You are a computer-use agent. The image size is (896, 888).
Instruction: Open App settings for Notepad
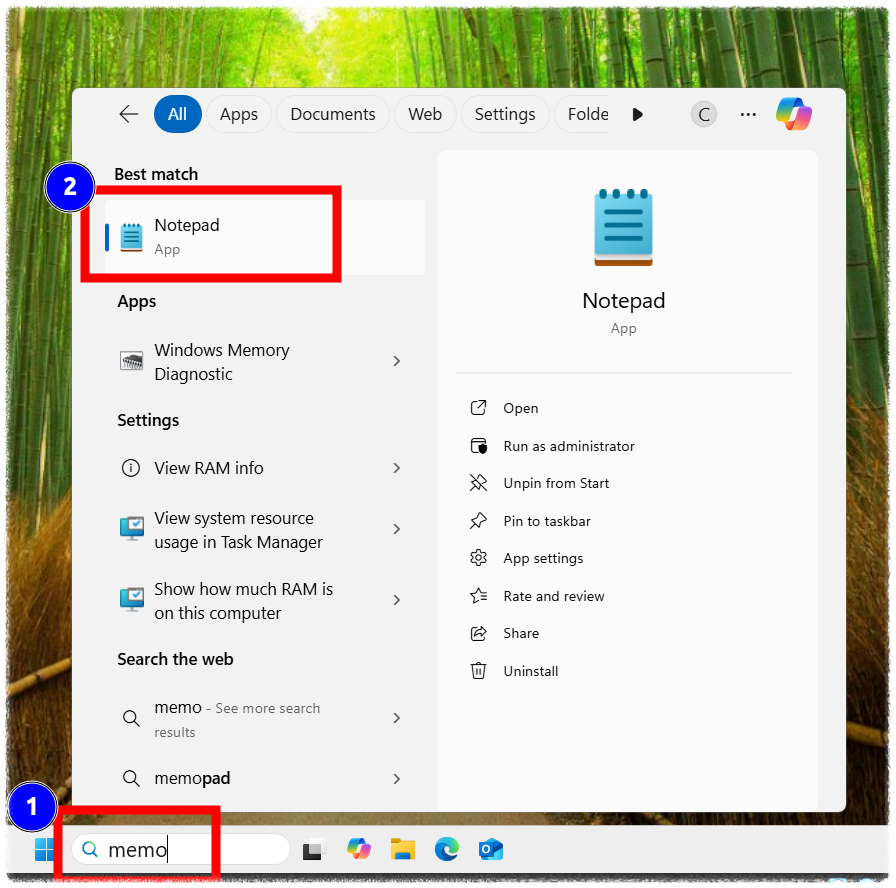click(623, 558)
